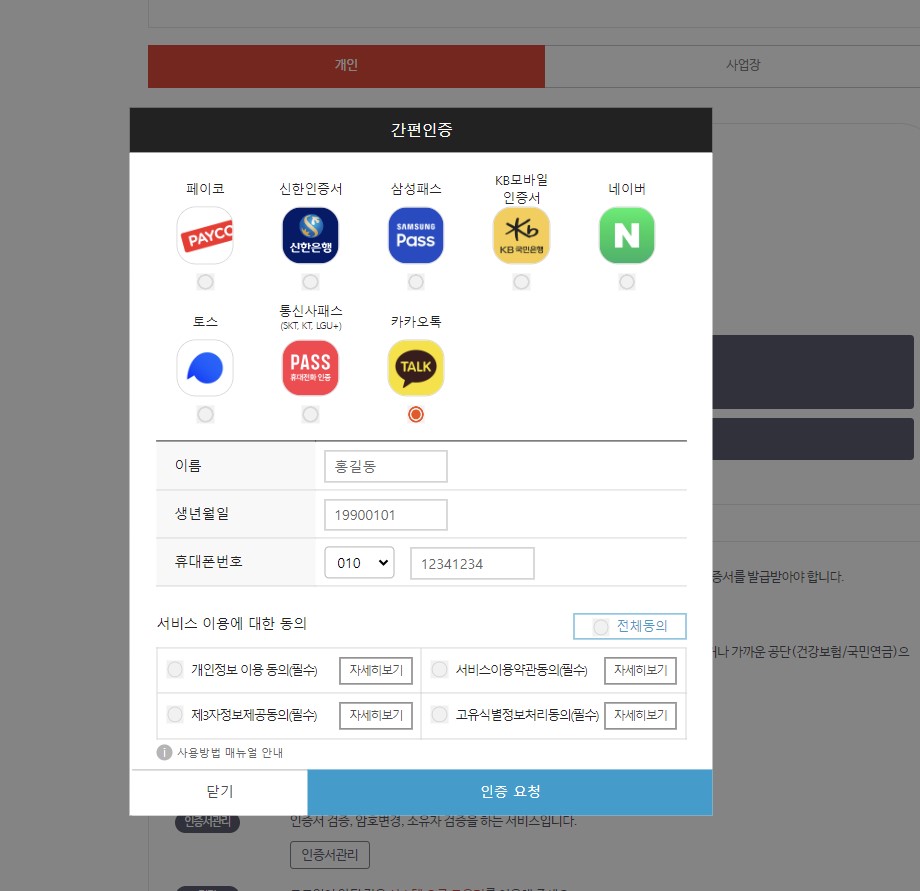Viewport: 920px width, 891px height.
Task: Select the 네이버 radio button
Action: (x=627, y=282)
